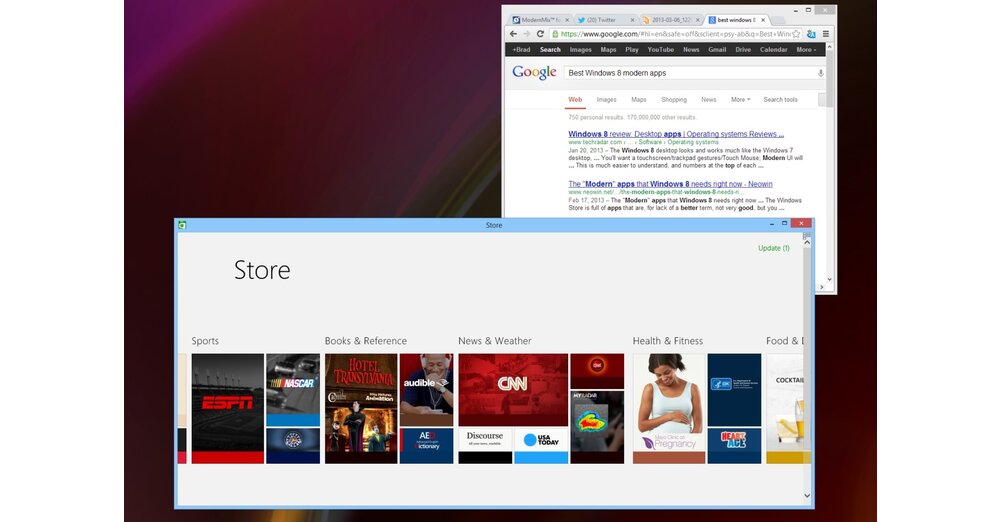Open the USA Today app tile
The width and height of the screenshot is (1000, 522).
541,441
